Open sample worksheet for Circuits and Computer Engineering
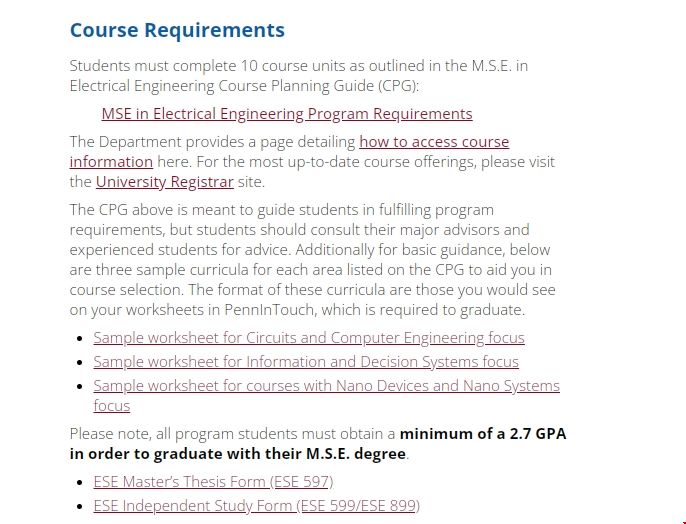Viewport: 686px width, 524px height. click(308, 338)
